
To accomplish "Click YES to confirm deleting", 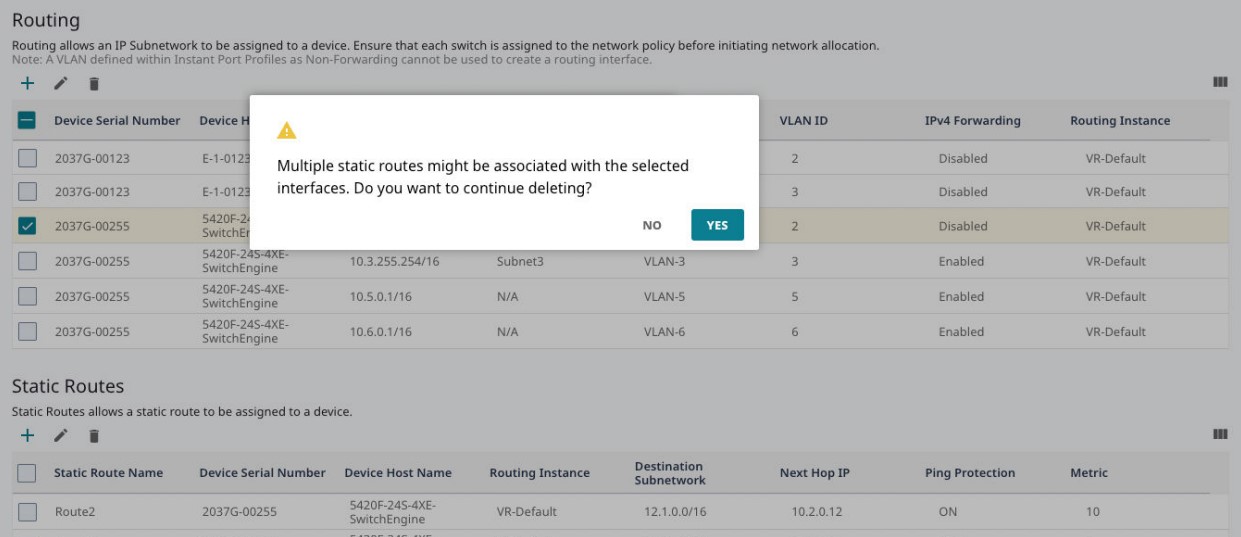I will pos(717,225).
